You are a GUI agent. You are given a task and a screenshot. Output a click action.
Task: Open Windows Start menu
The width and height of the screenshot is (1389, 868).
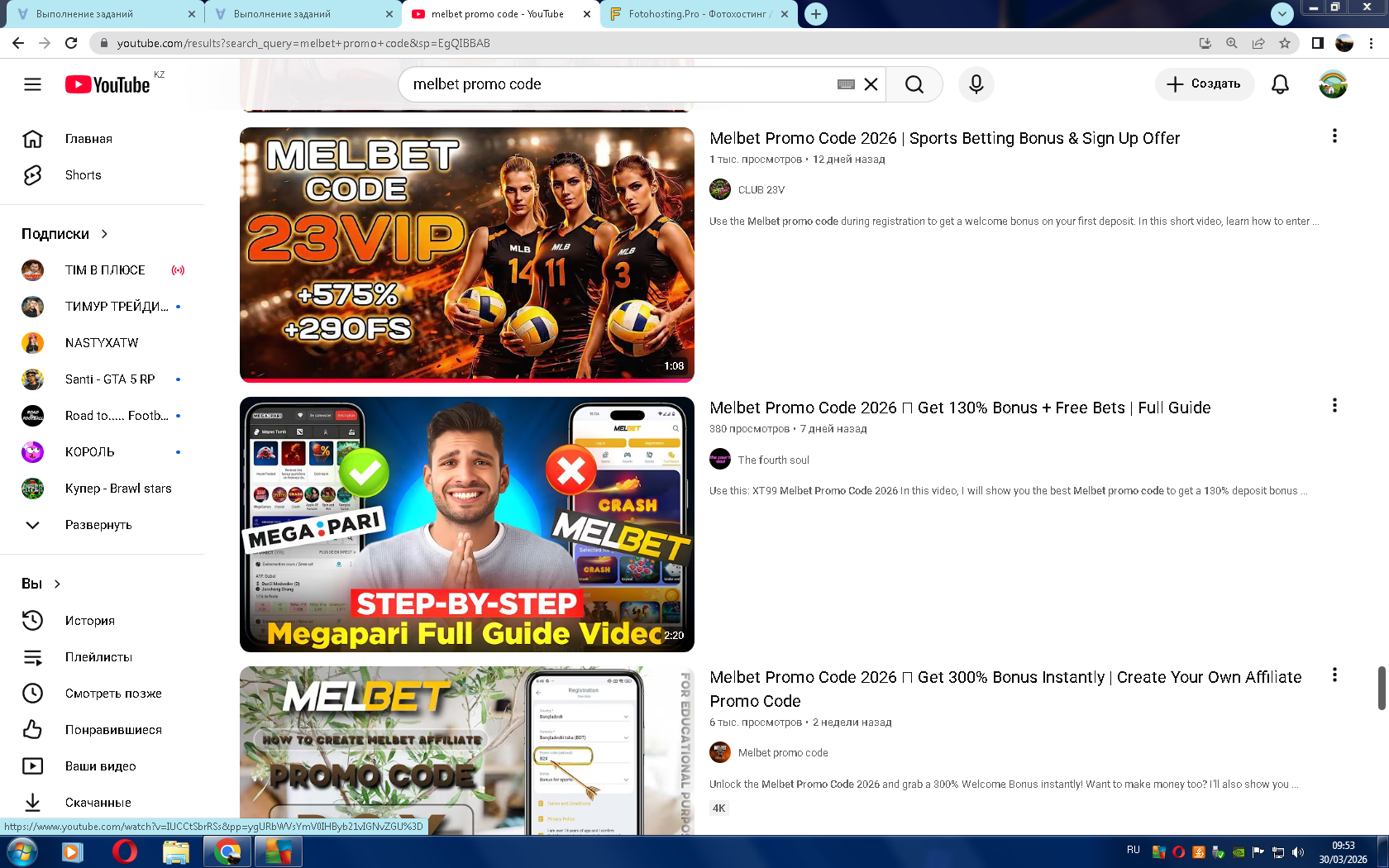pyautogui.click(x=21, y=851)
